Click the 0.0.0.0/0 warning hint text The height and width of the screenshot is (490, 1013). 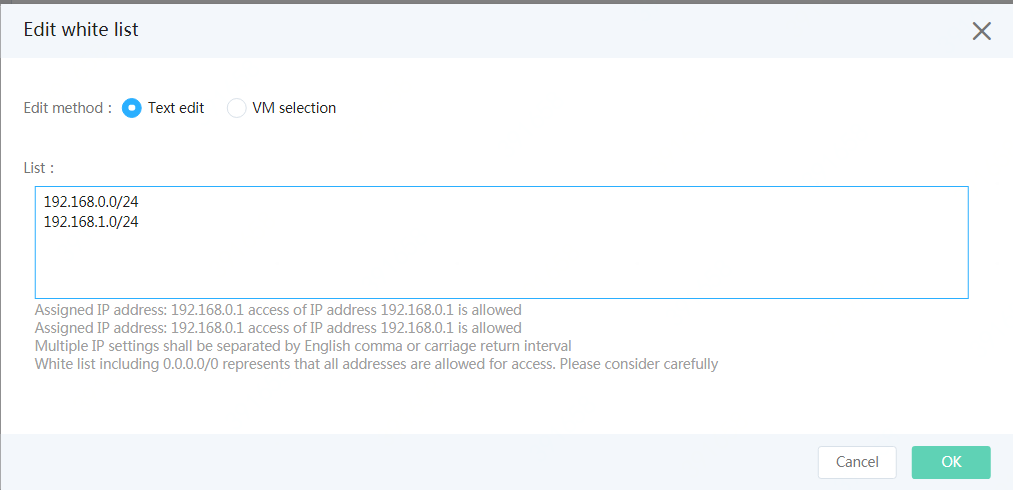[x=377, y=364]
